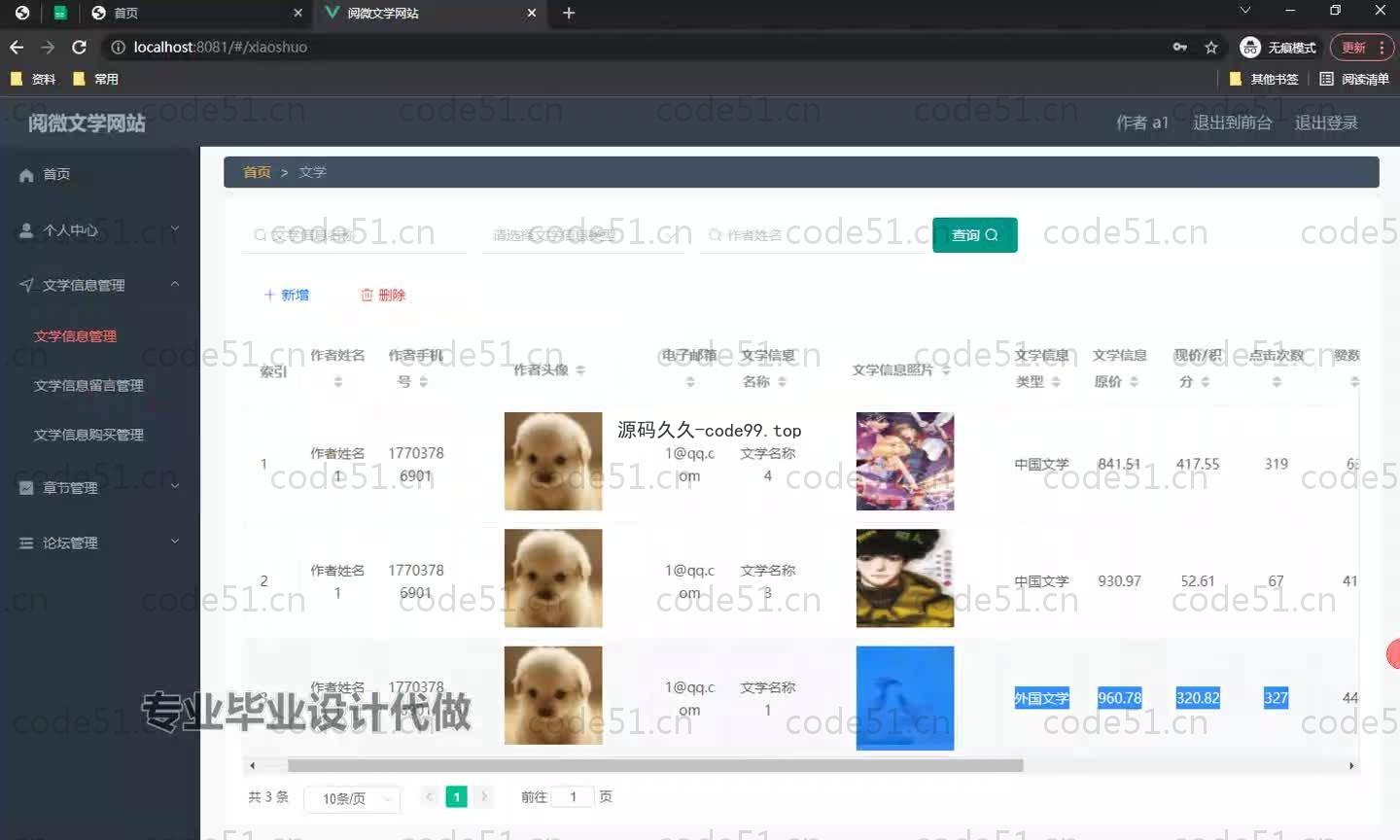
Task: Click the trash icon of 删除
Action: 367,295
